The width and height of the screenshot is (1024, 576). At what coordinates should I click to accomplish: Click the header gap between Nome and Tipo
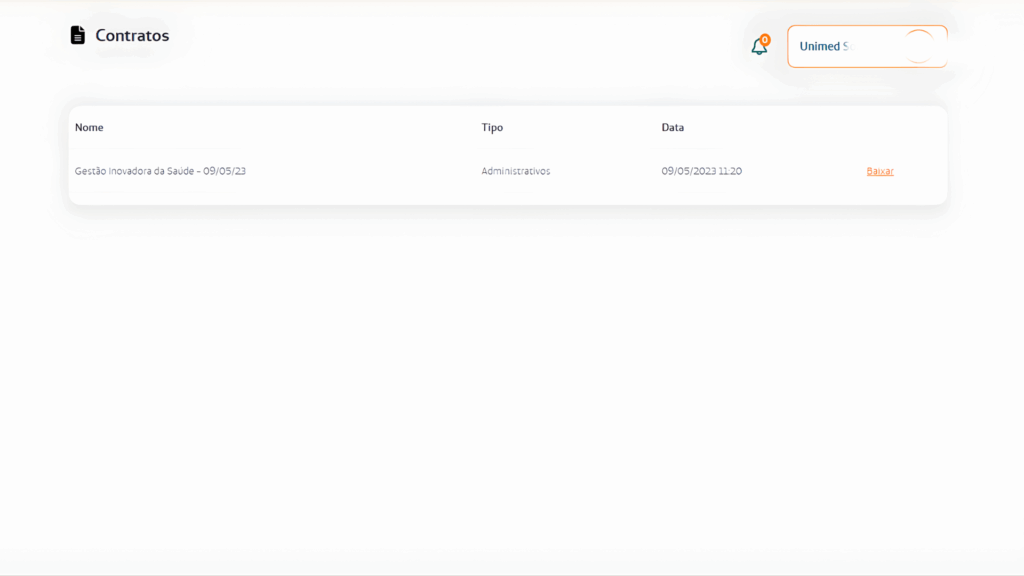290,128
